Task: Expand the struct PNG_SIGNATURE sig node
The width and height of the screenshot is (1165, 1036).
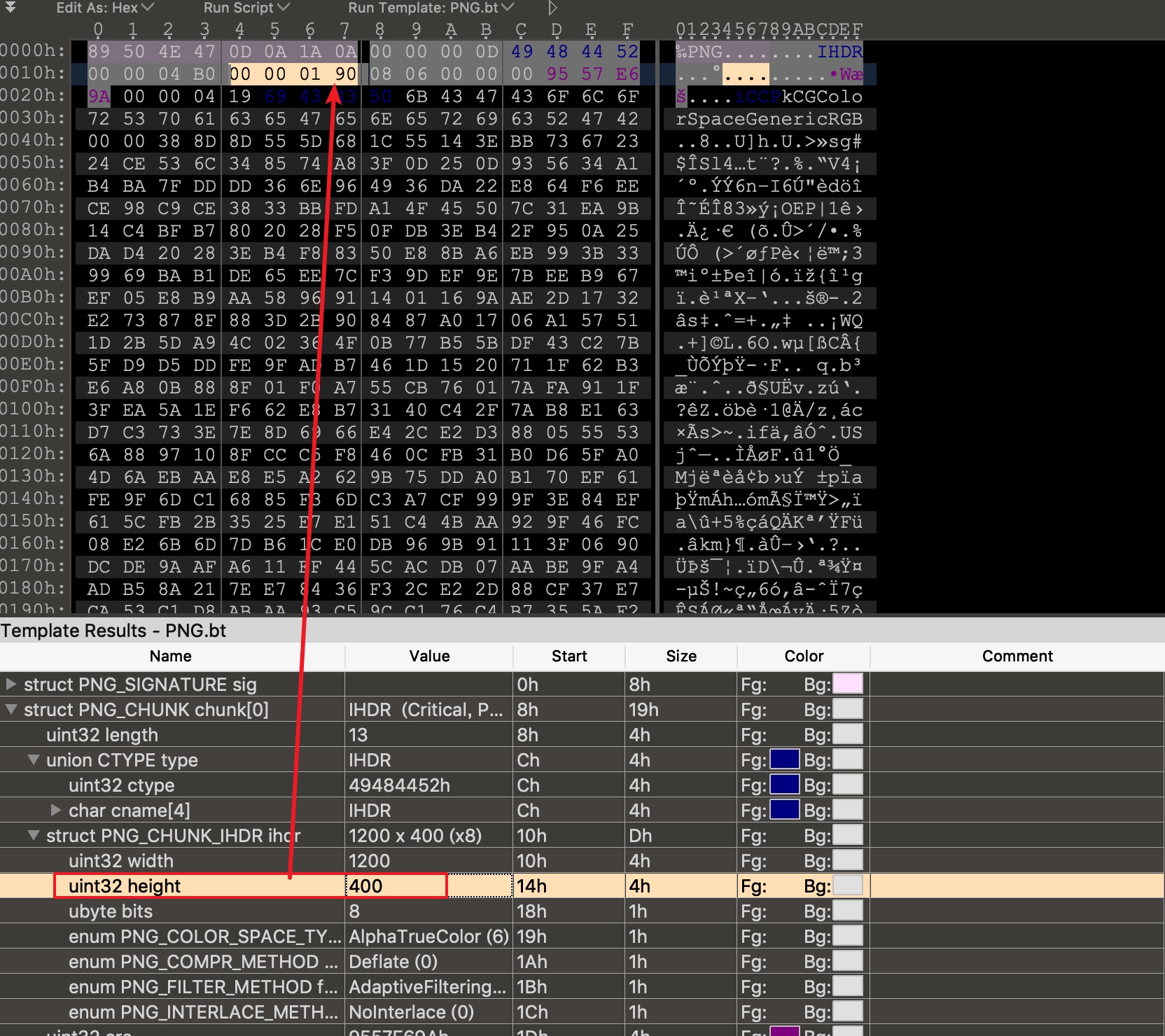Action: point(11,684)
